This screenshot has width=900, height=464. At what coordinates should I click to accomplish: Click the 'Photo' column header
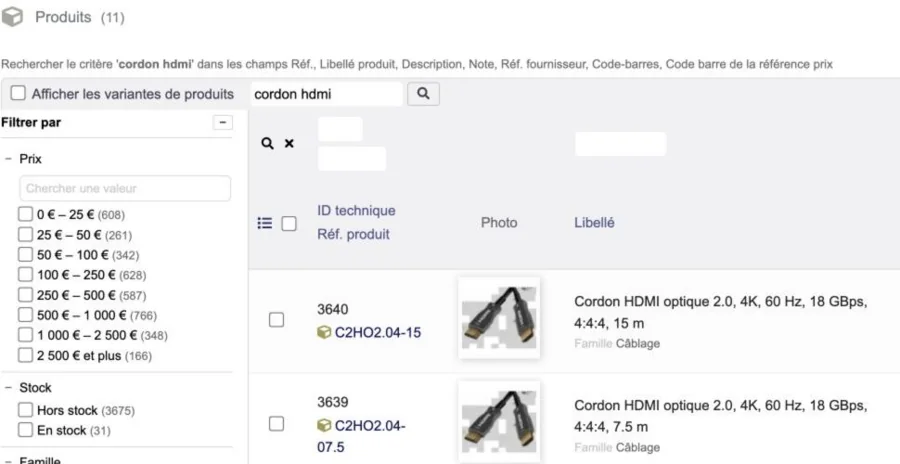499,223
